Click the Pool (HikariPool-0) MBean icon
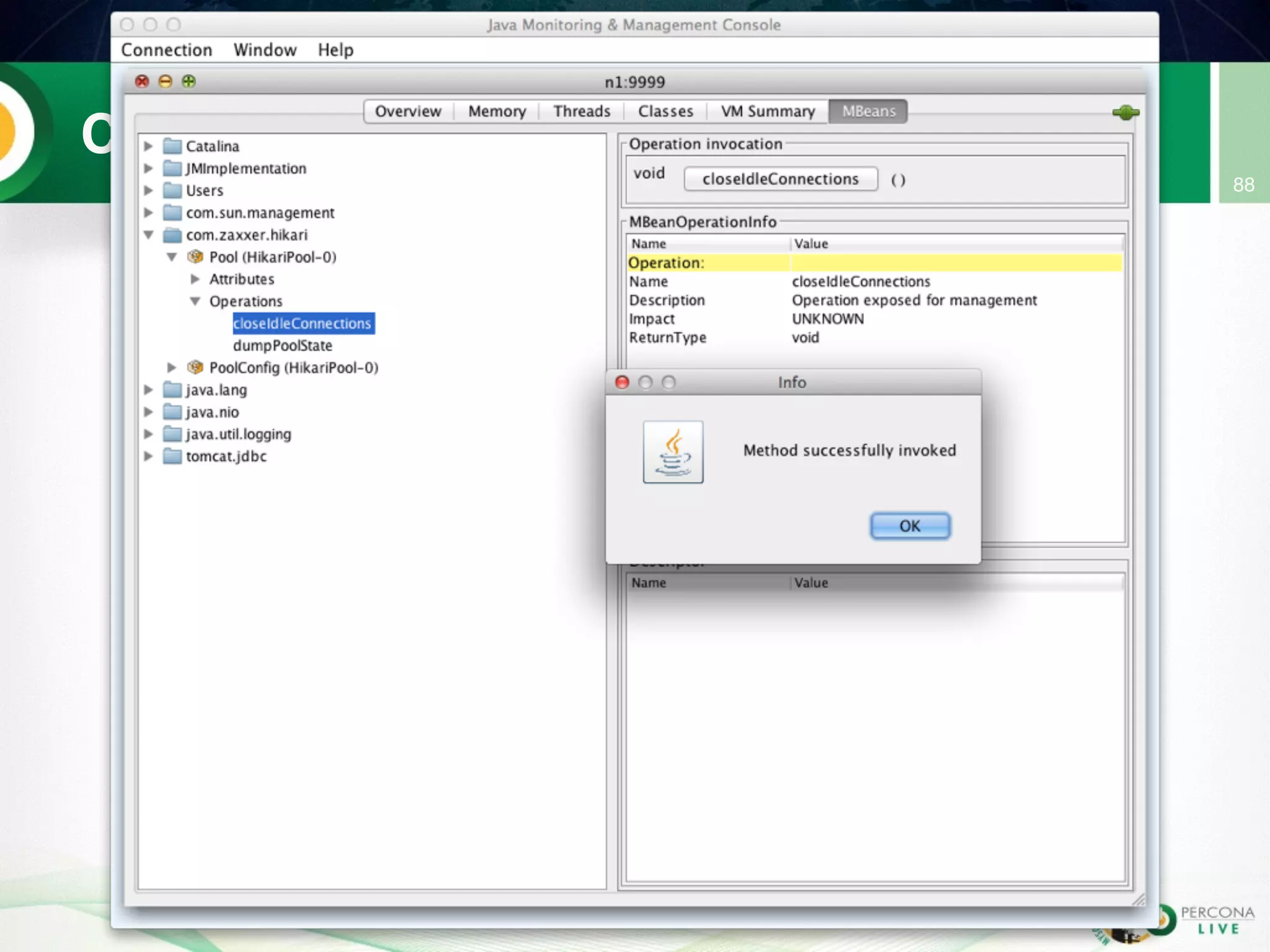This screenshot has height=952, width=1270. pyautogui.click(x=195, y=257)
